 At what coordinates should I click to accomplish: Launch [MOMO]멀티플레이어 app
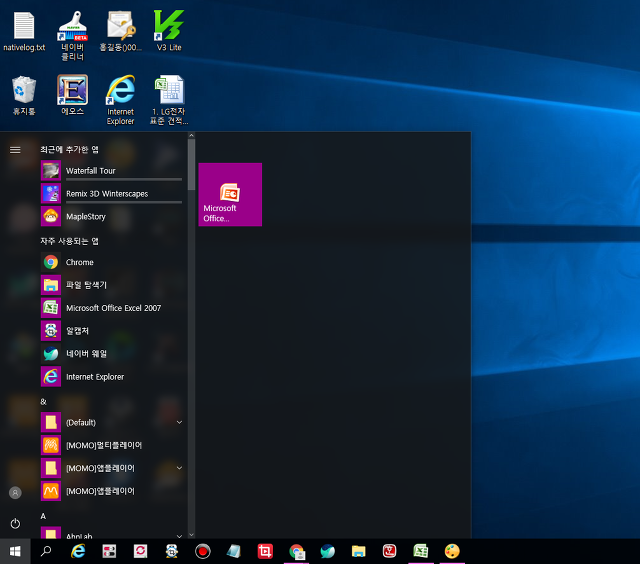[x=111, y=445]
